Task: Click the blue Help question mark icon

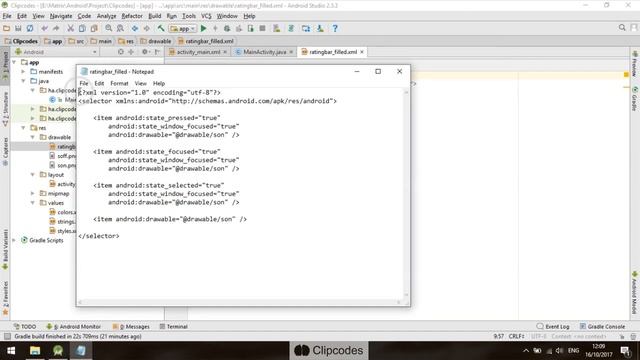Action: click(335, 29)
